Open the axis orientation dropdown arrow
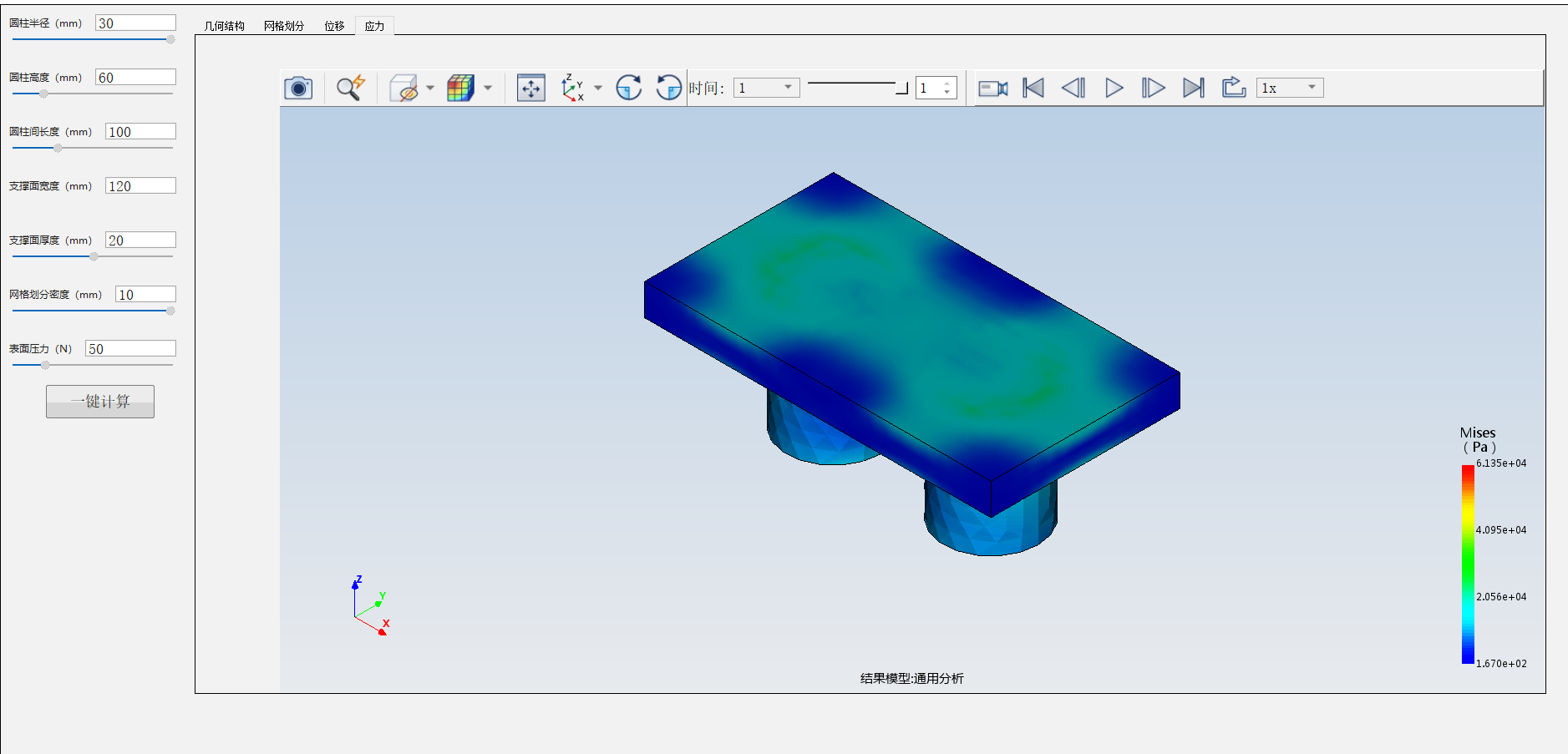1568x754 pixels. pos(598,88)
